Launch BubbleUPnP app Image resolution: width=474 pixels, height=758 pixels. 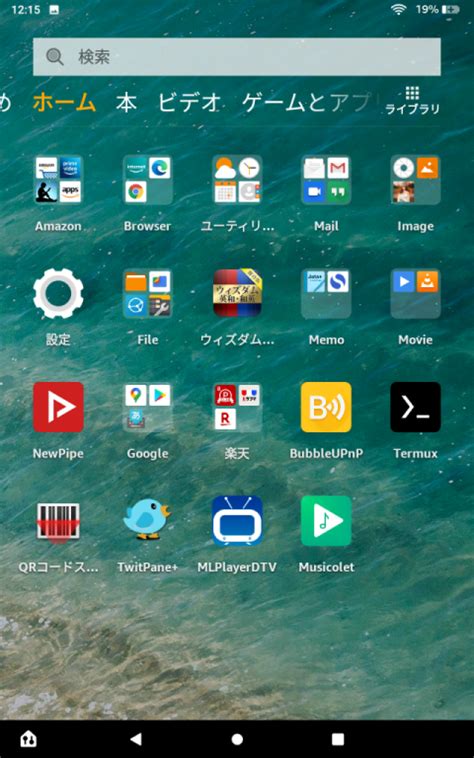coord(326,407)
